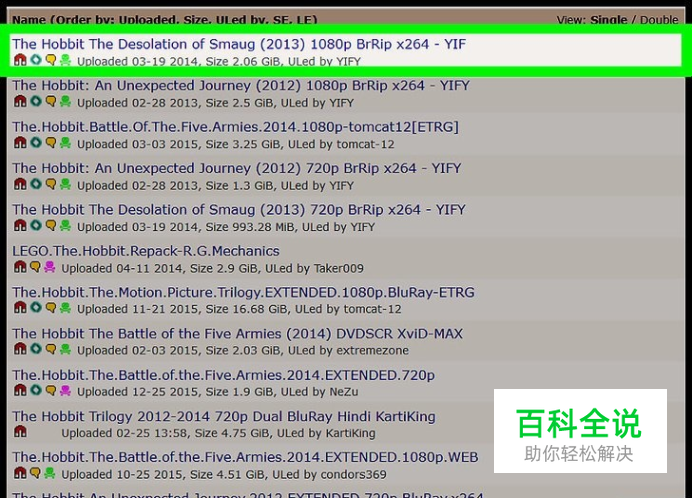The height and width of the screenshot is (498, 692).
Task: Open Hobbit Trilogy 2012-2014 Hindi KartiKing link
Action: coord(224,416)
